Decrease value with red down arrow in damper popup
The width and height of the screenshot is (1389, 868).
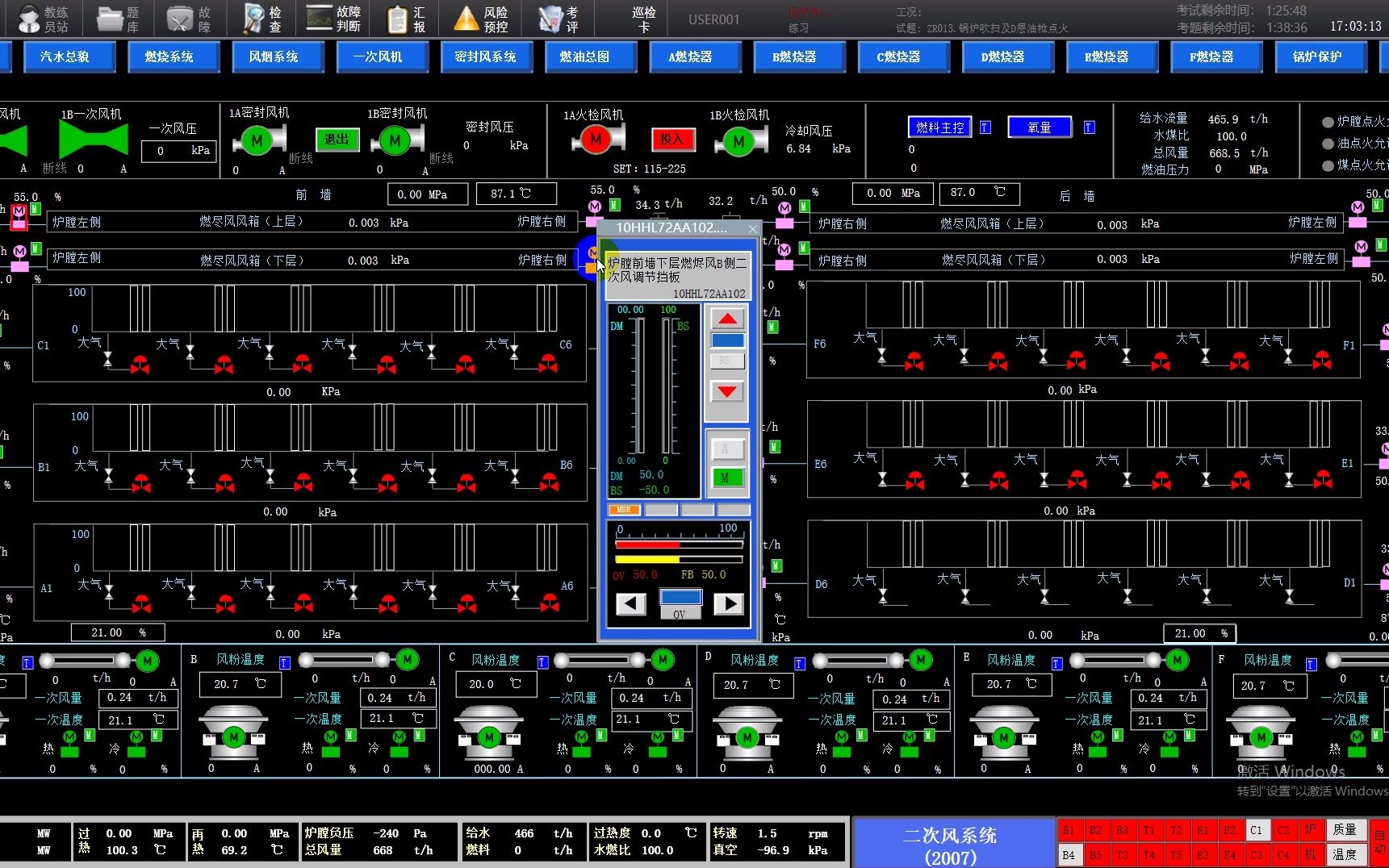[727, 392]
